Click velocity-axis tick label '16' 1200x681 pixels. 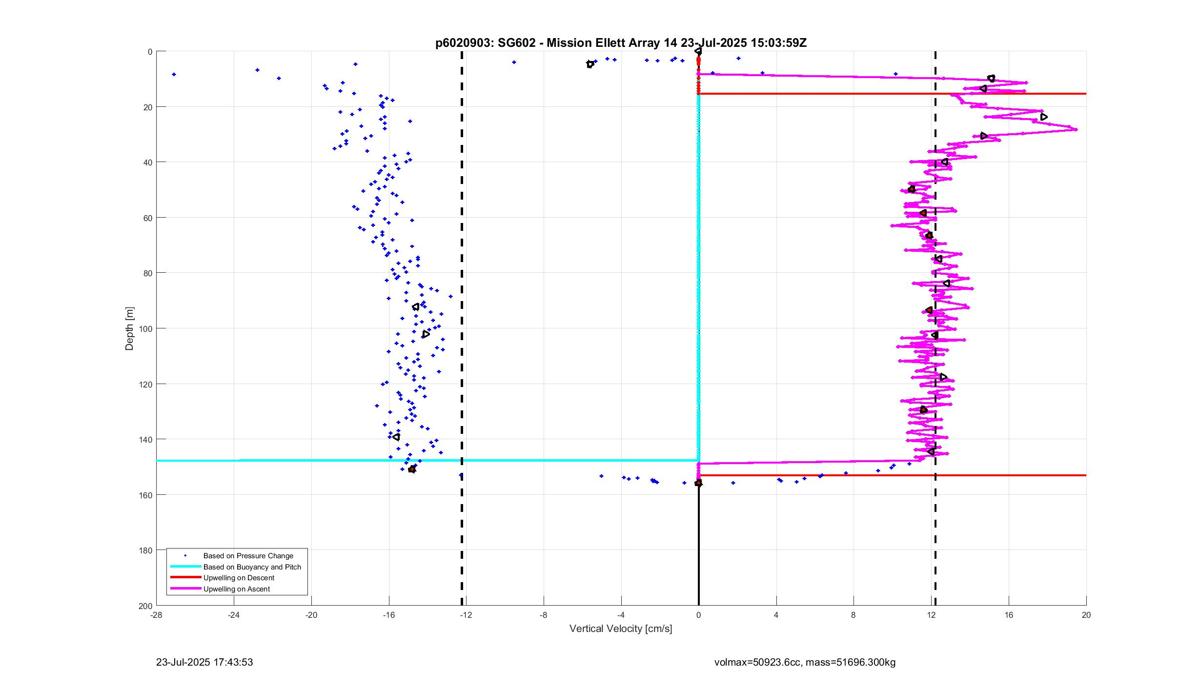1008,616
